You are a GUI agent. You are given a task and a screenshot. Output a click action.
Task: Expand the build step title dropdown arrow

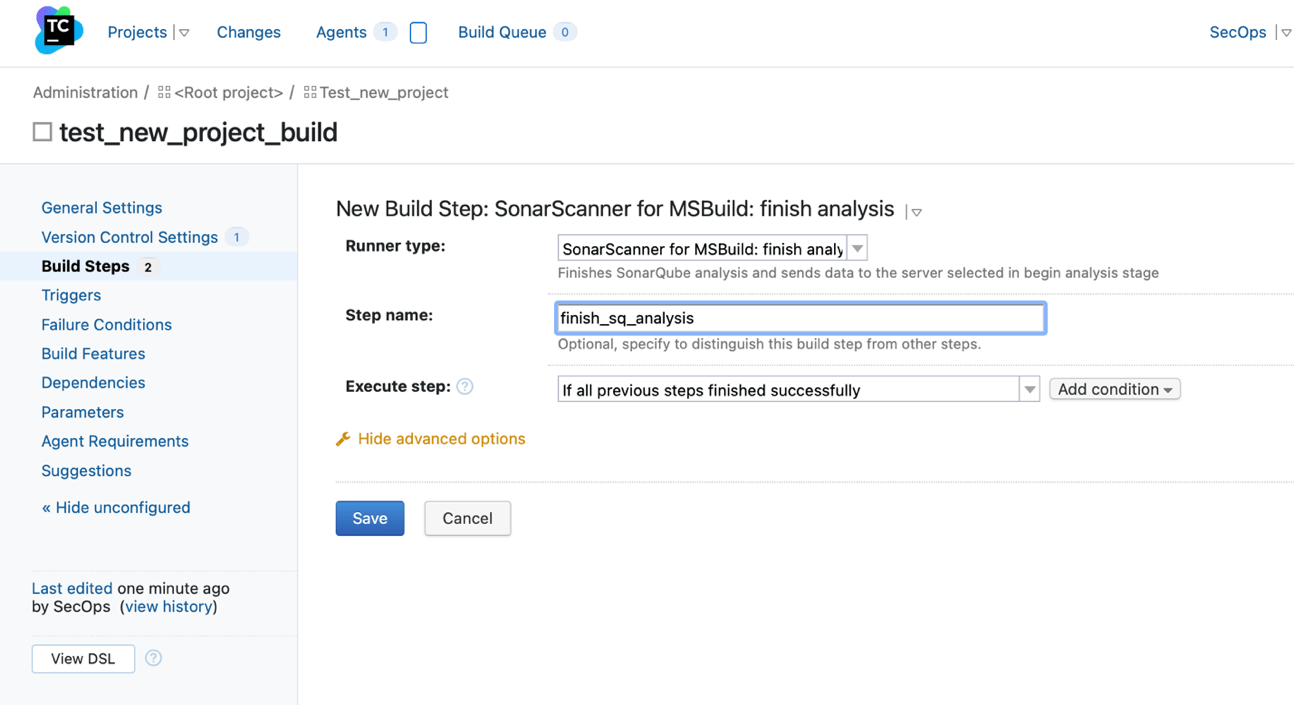click(916, 212)
